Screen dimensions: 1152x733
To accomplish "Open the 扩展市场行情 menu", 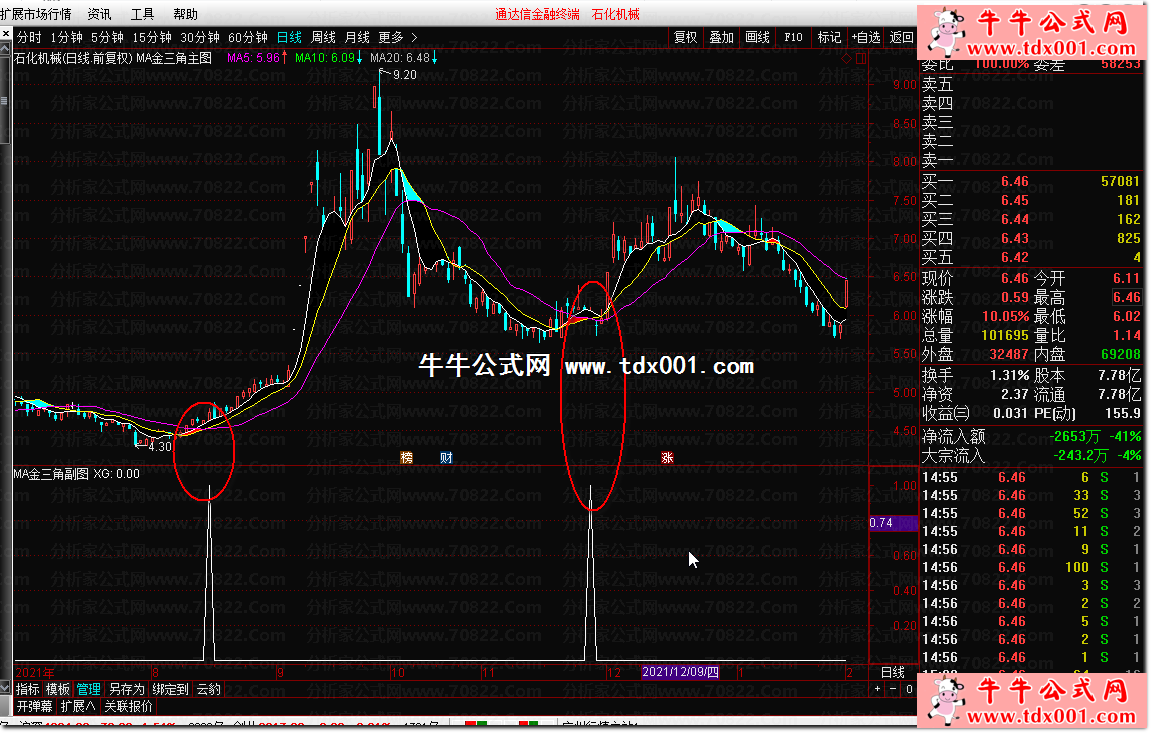I will (x=36, y=14).
